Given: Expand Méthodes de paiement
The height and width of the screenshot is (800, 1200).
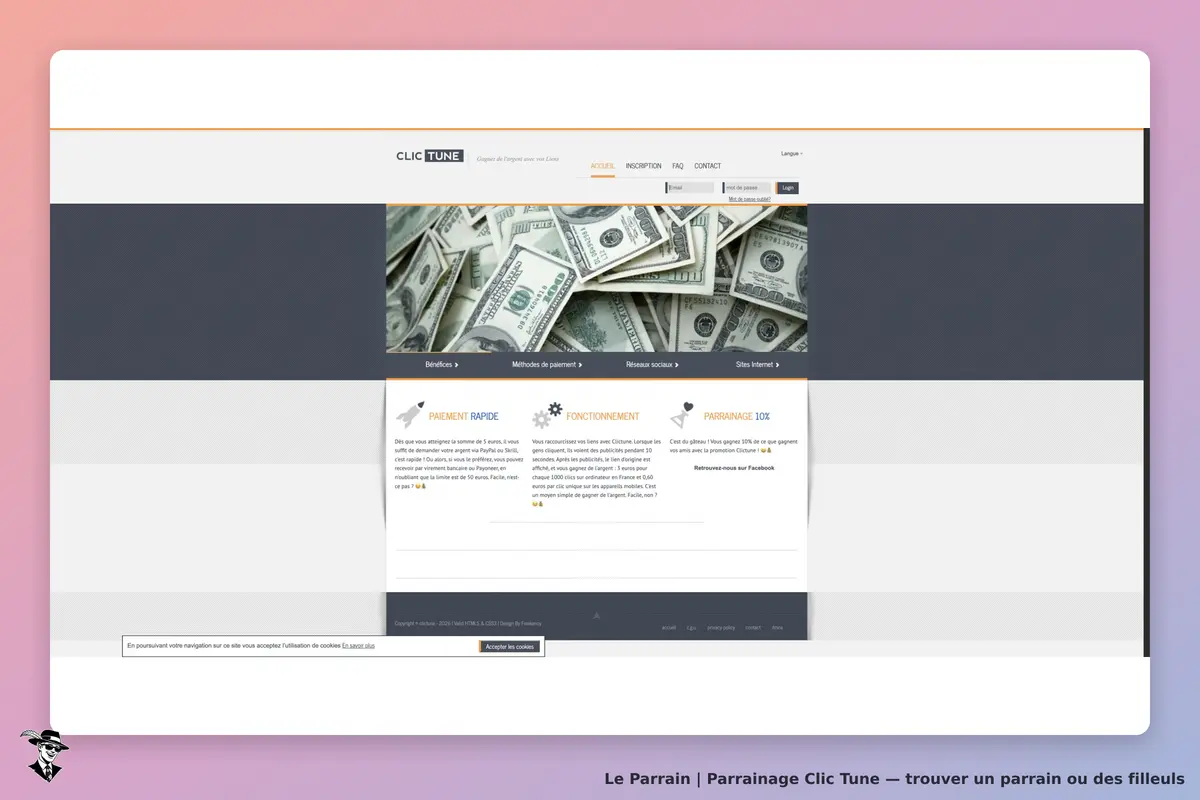Looking at the screenshot, I should point(547,365).
